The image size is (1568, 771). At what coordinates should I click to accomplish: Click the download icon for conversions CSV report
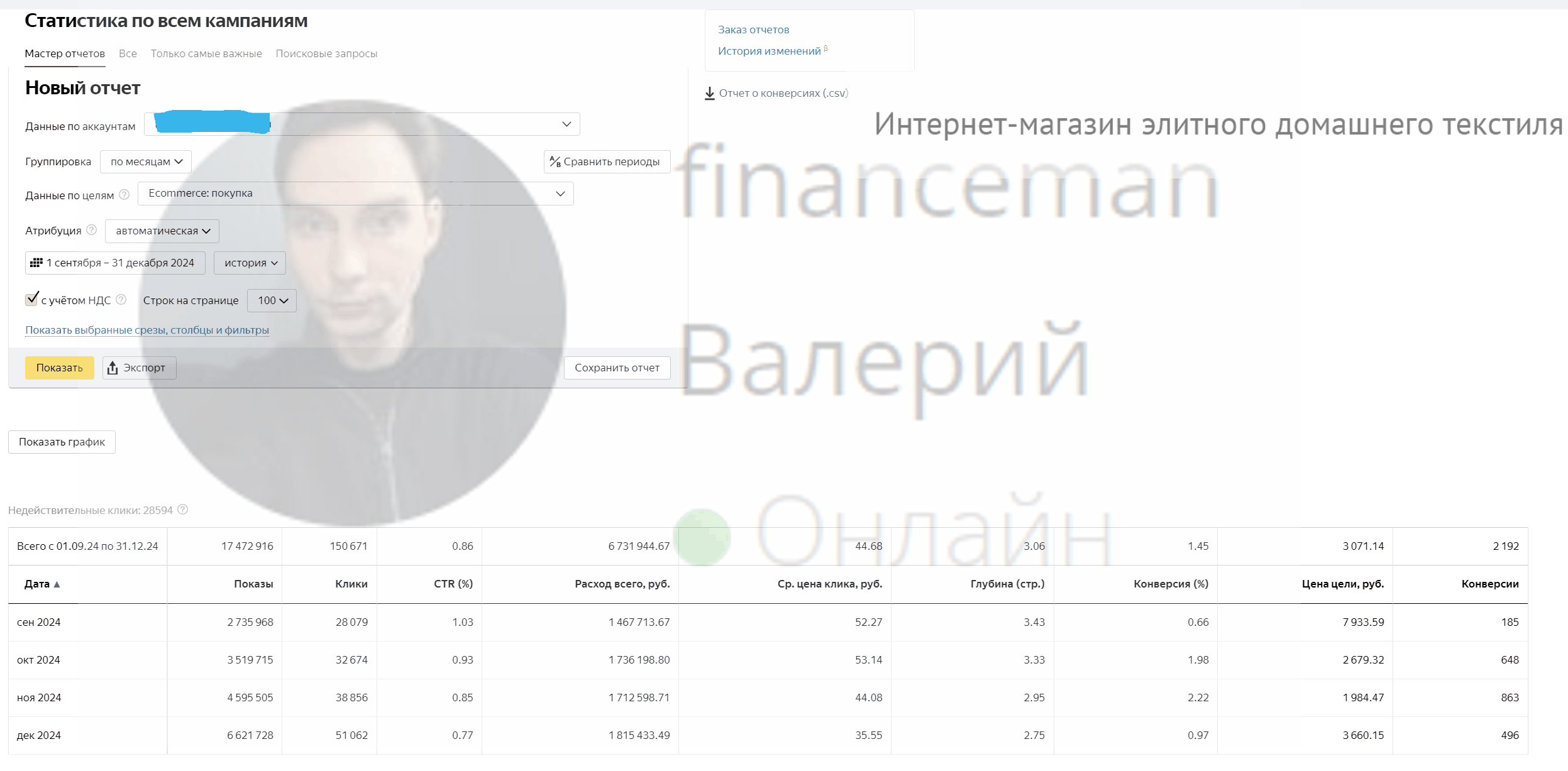709,93
